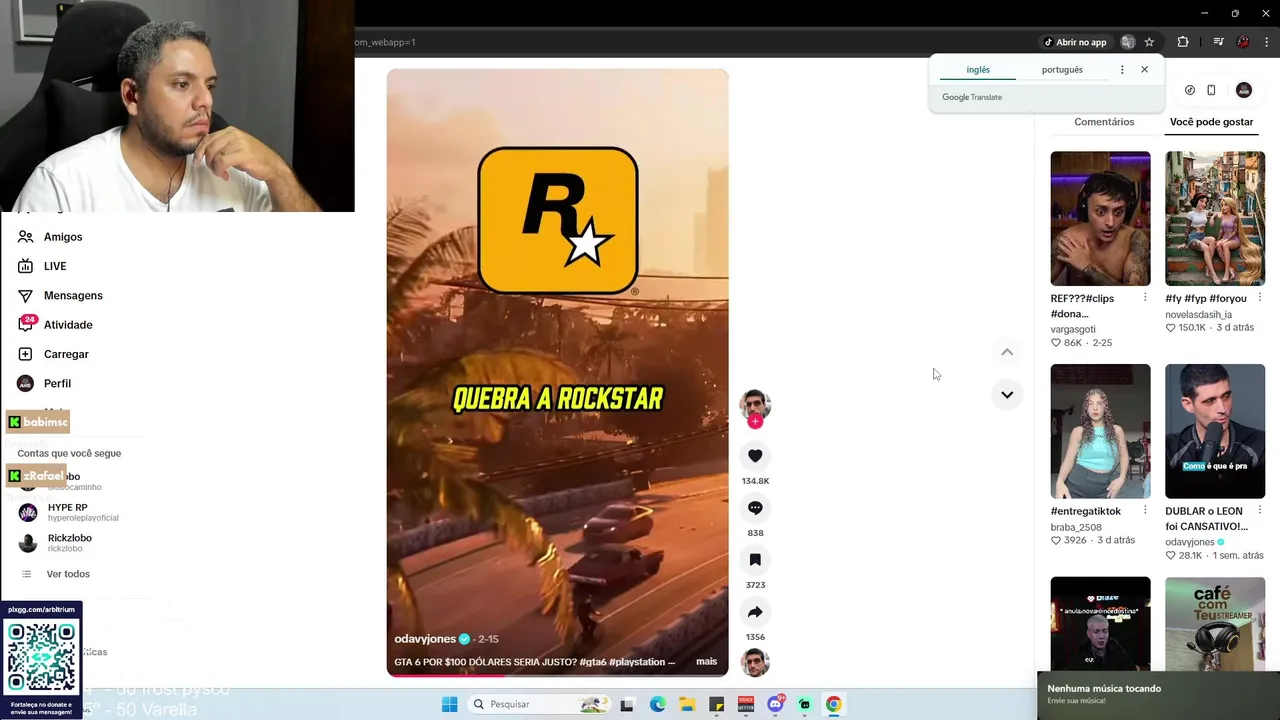Open Task View on the taskbar
1280x720 pixels.
[x=627, y=704]
